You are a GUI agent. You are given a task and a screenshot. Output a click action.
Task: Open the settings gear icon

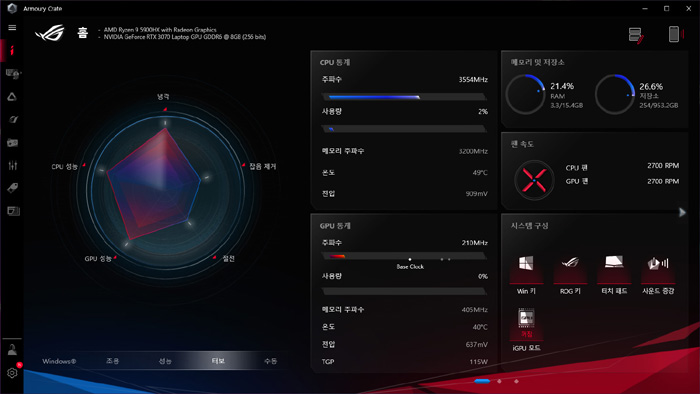pyautogui.click(x=12, y=373)
